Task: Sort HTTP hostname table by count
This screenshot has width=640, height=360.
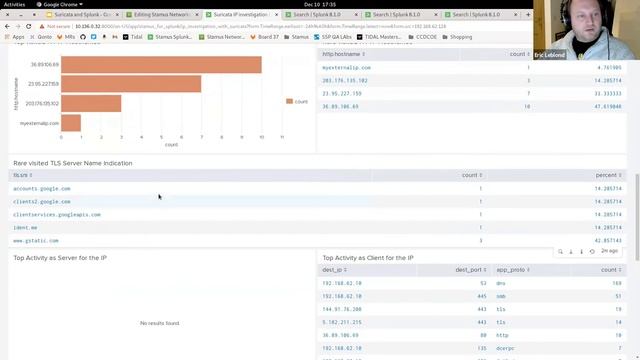Action: [520, 54]
